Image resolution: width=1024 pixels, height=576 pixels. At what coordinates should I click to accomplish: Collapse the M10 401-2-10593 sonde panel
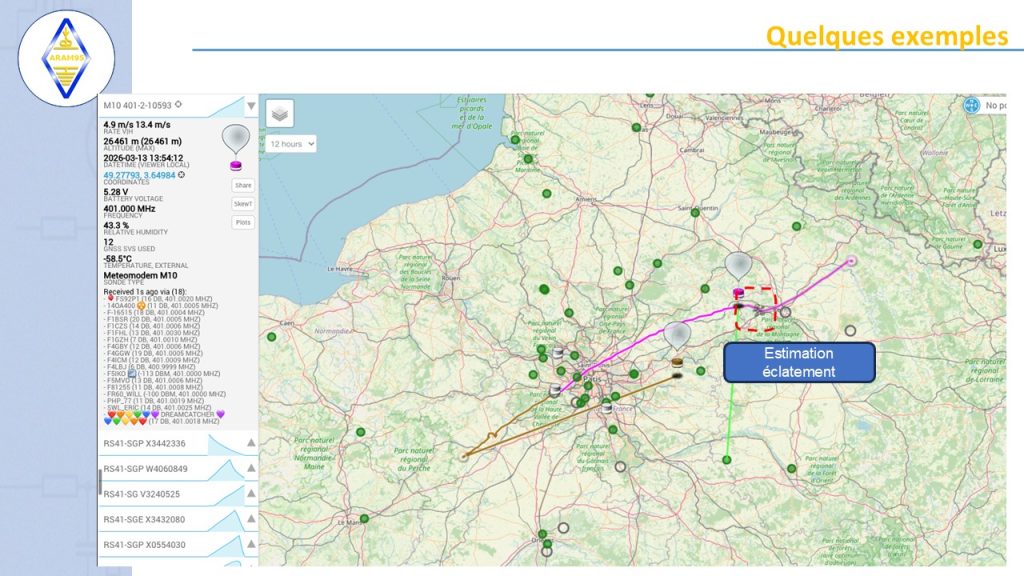point(251,105)
